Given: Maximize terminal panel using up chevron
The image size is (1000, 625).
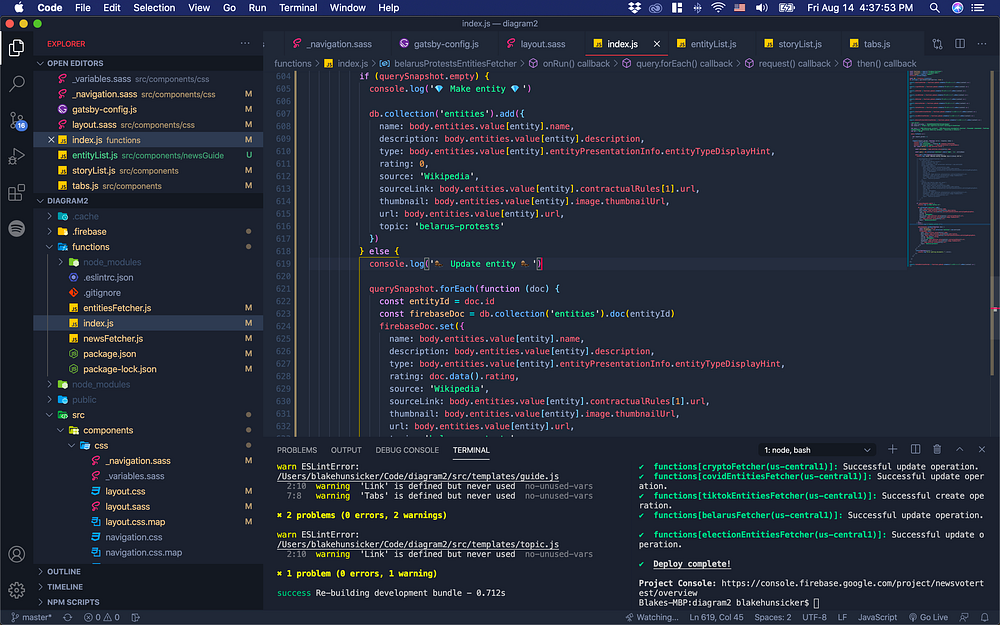Looking at the screenshot, I should point(959,450).
